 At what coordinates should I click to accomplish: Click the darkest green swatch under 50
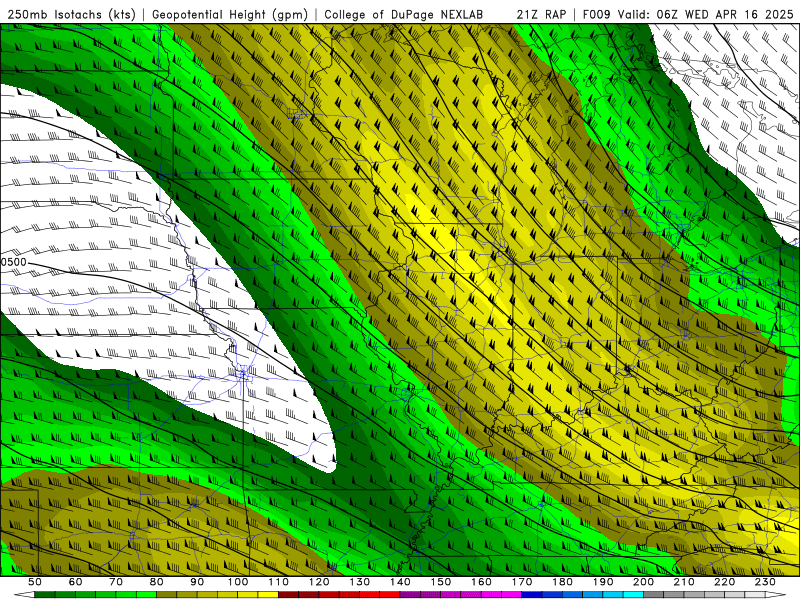pos(45,595)
